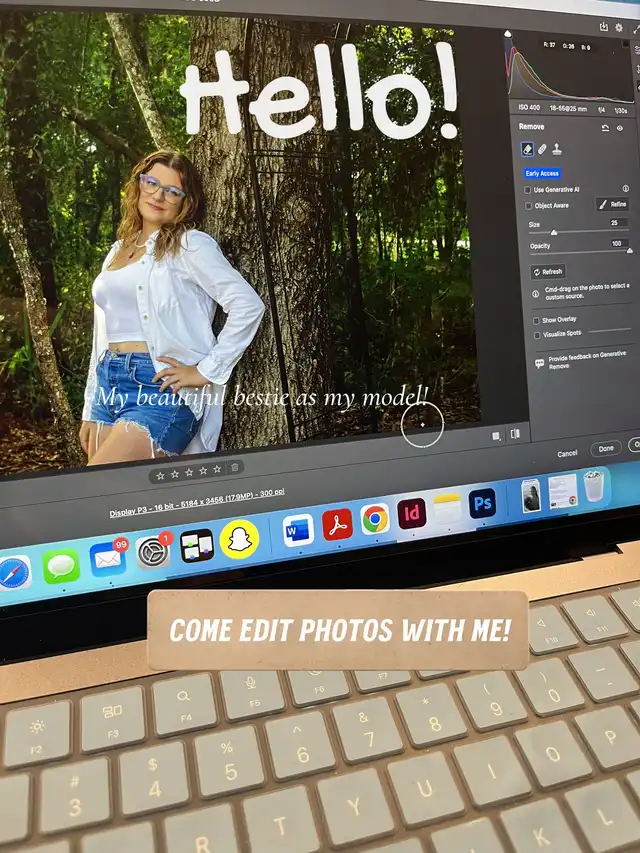The height and width of the screenshot is (853, 640).
Task: Click Done to finish editing
Action: (606, 449)
